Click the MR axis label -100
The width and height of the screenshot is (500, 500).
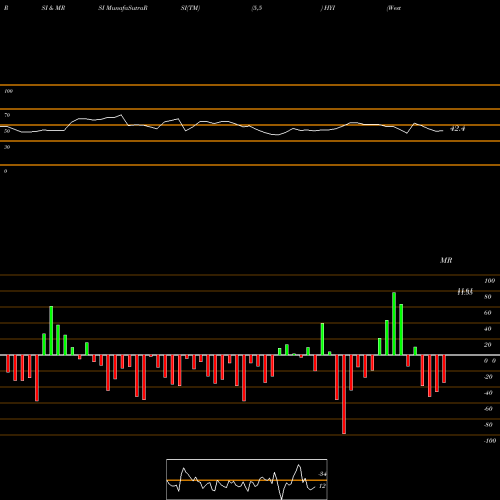490,441
